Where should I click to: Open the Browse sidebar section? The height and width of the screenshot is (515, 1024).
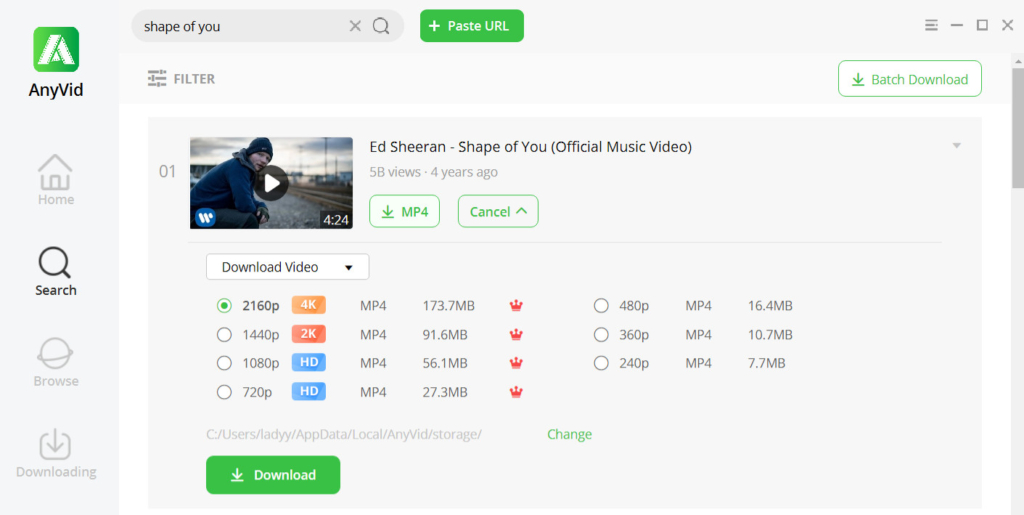point(56,362)
